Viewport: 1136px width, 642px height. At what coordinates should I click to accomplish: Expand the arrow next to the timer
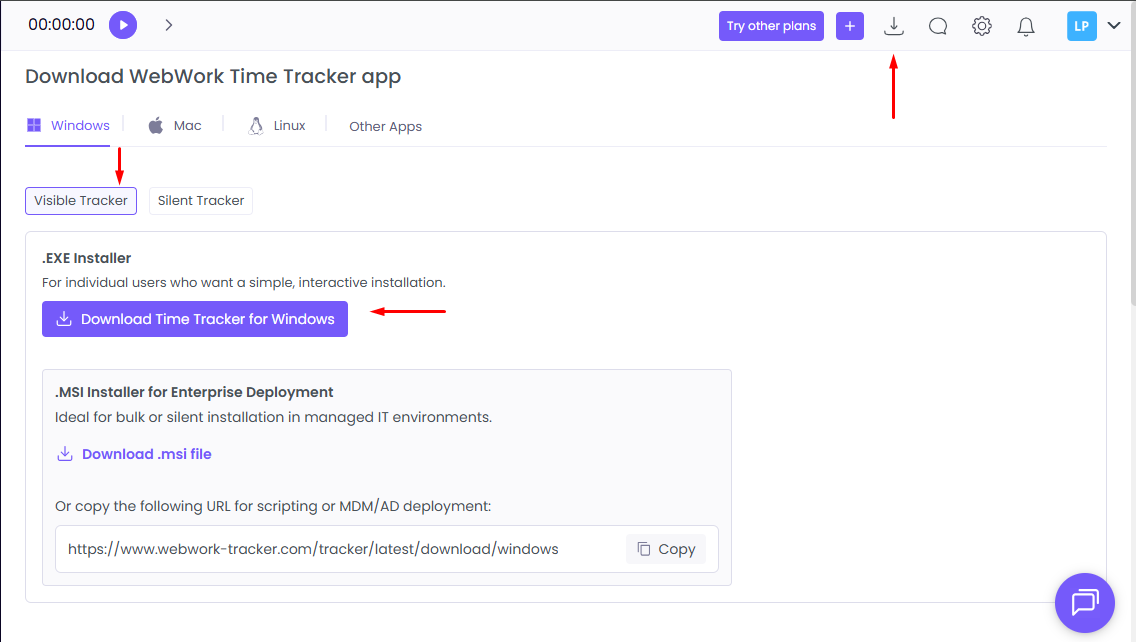pyautogui.click(x=168, y=24)
